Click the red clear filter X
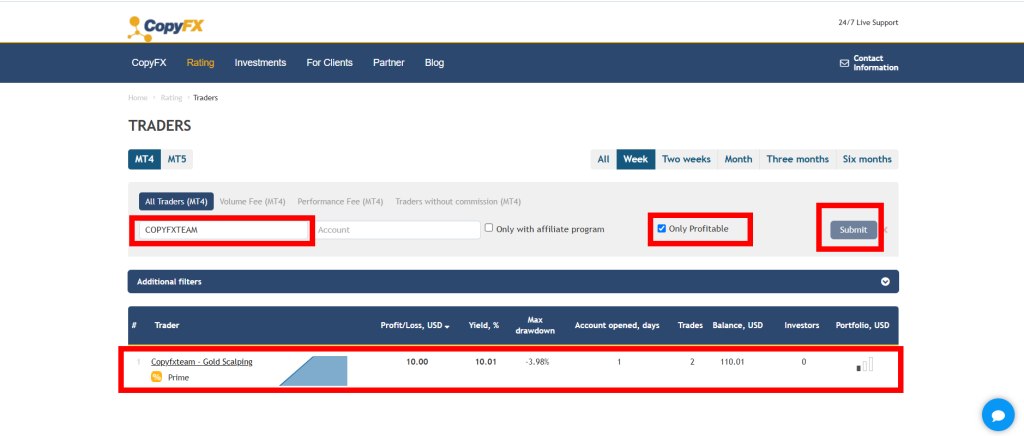This screenshot has width=1024, height=436. 886,230
